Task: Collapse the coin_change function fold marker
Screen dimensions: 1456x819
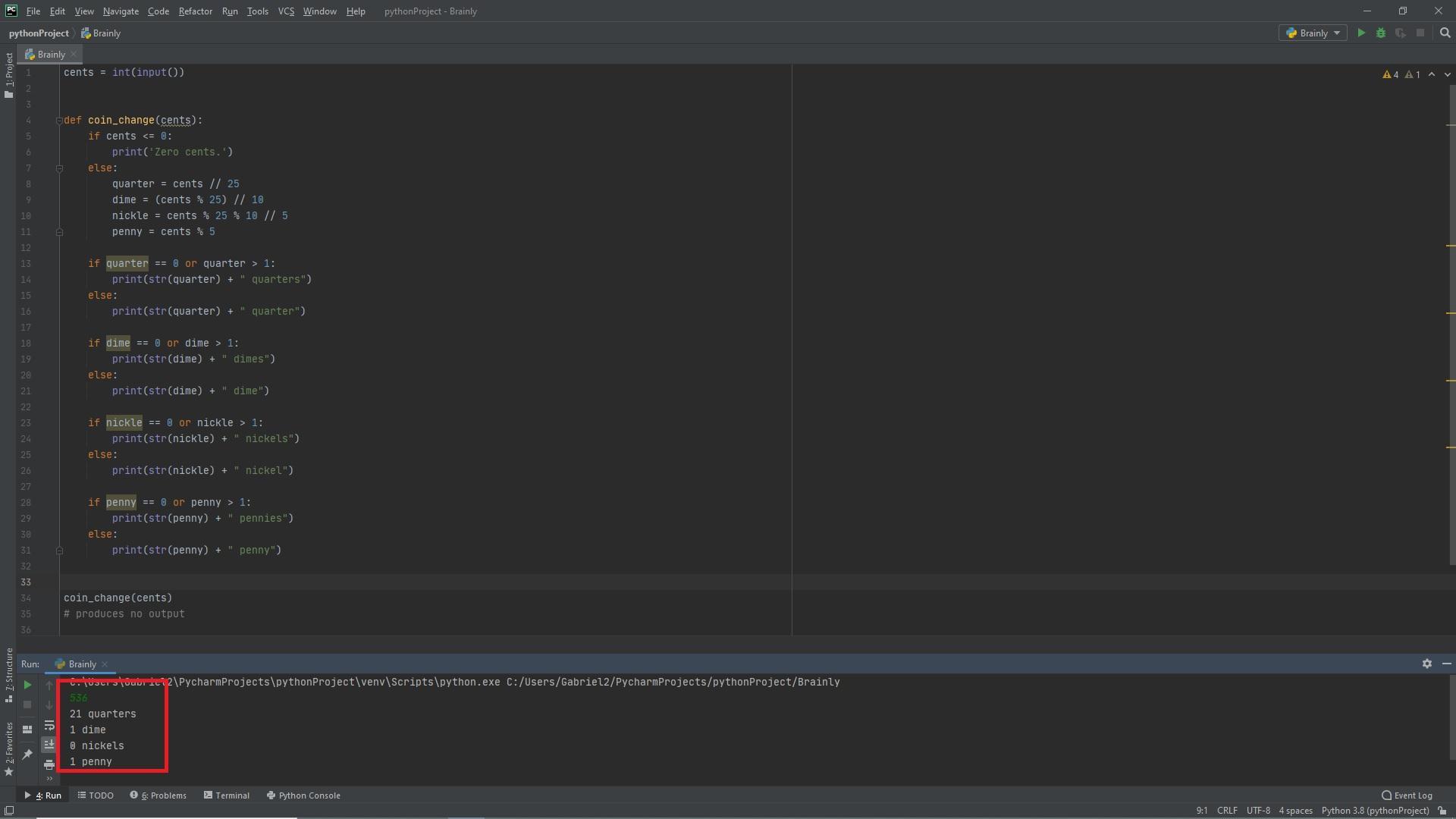Action: click(59, 120)
